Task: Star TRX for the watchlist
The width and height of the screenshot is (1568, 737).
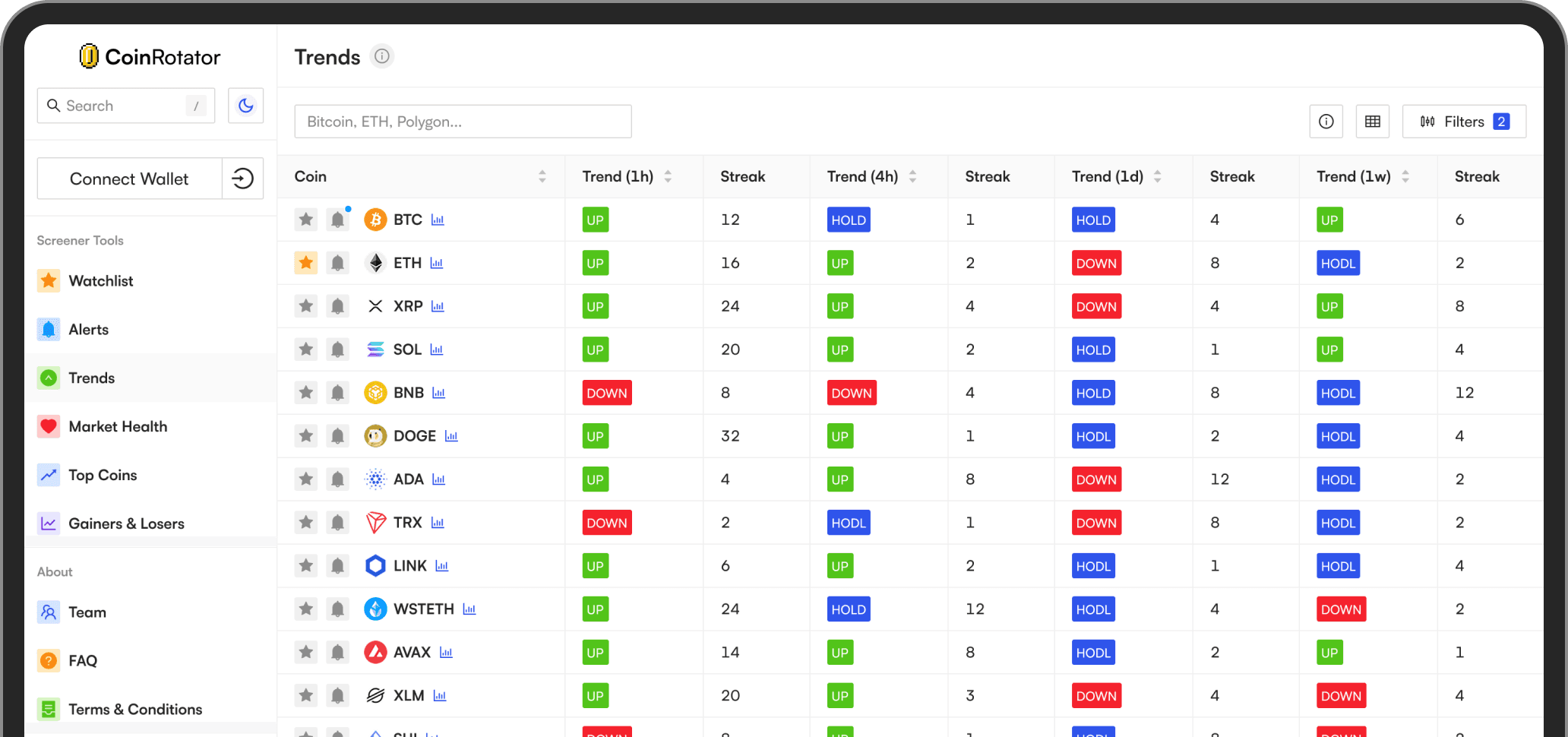Action: (x=306, y=523)
